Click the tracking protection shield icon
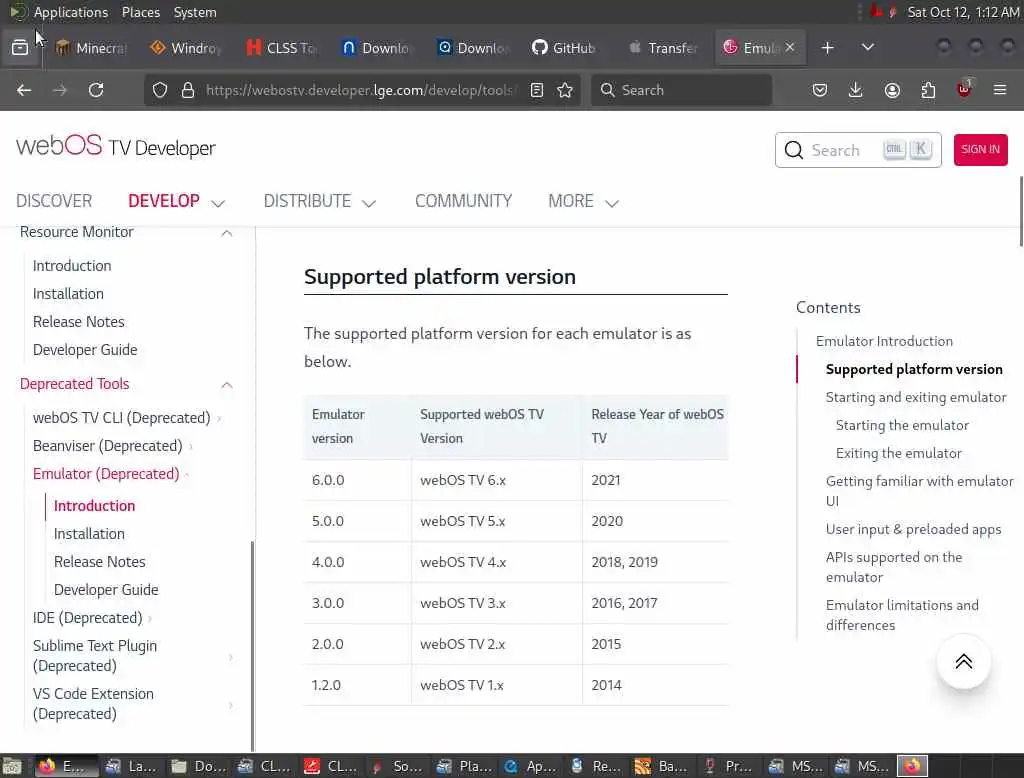The image size is (1024, 778). 160,90
